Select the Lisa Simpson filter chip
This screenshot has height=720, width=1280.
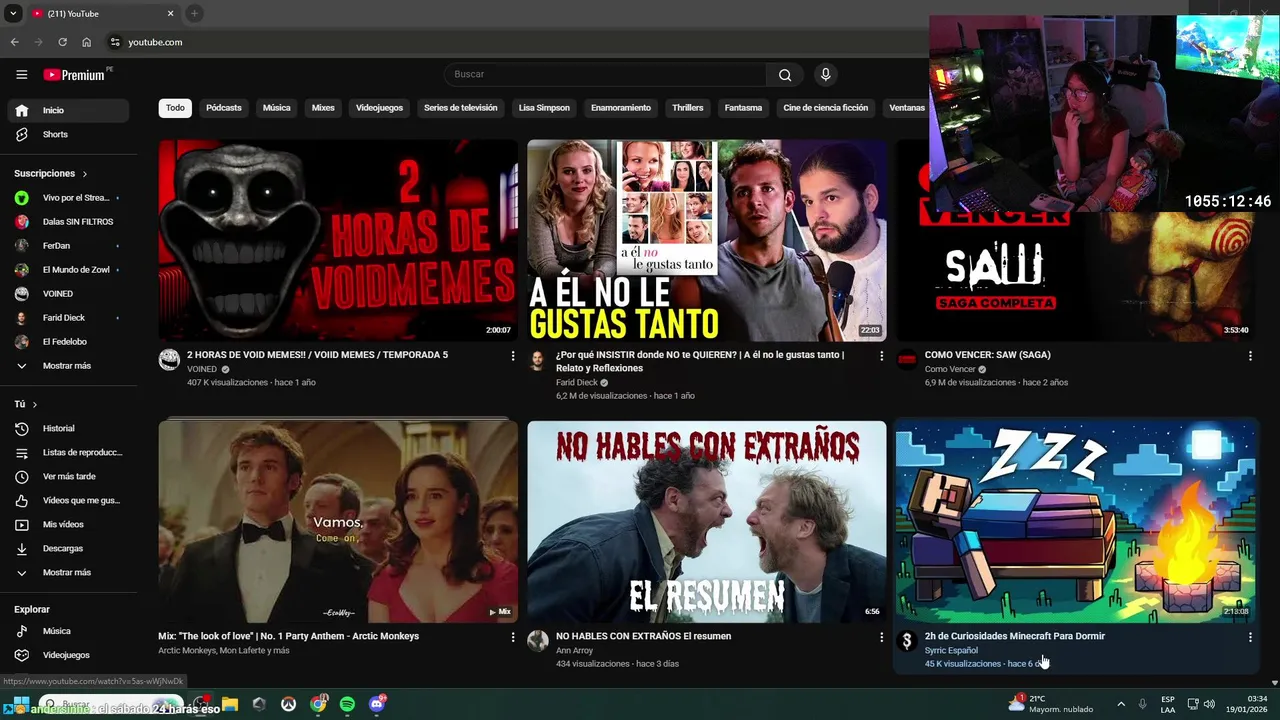click(544, 108)
